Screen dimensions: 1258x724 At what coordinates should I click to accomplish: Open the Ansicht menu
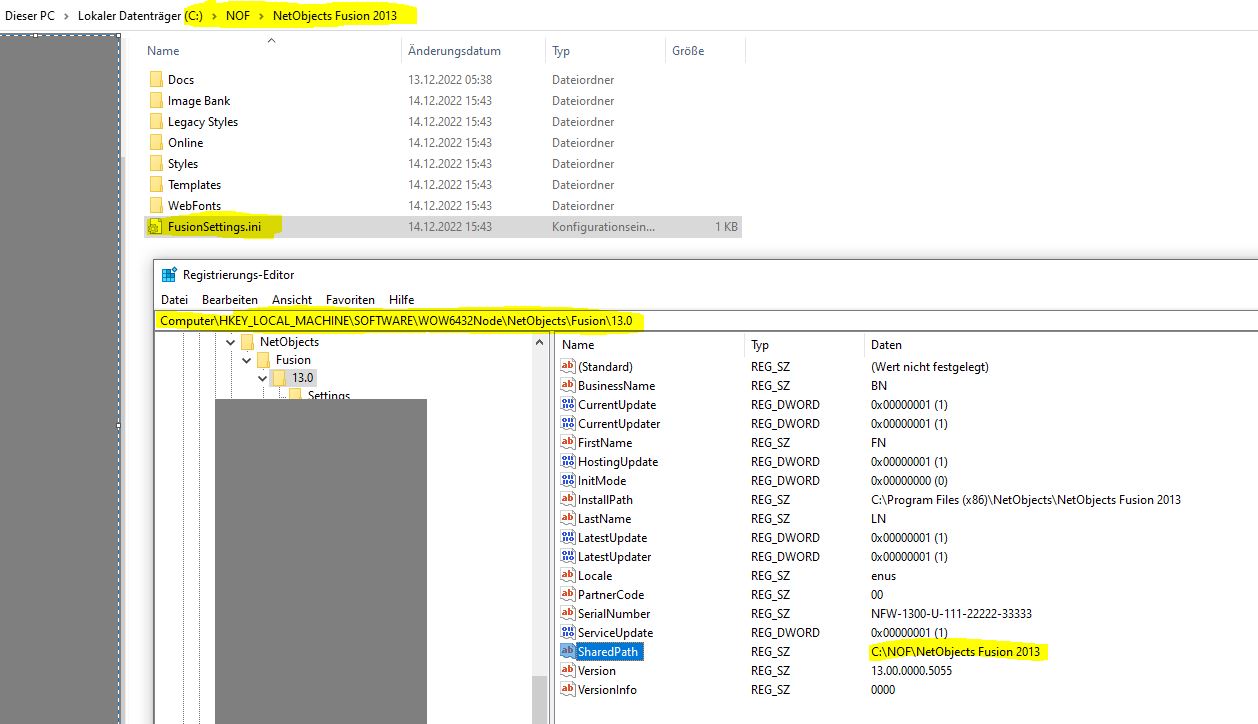(x=291, y=300)
